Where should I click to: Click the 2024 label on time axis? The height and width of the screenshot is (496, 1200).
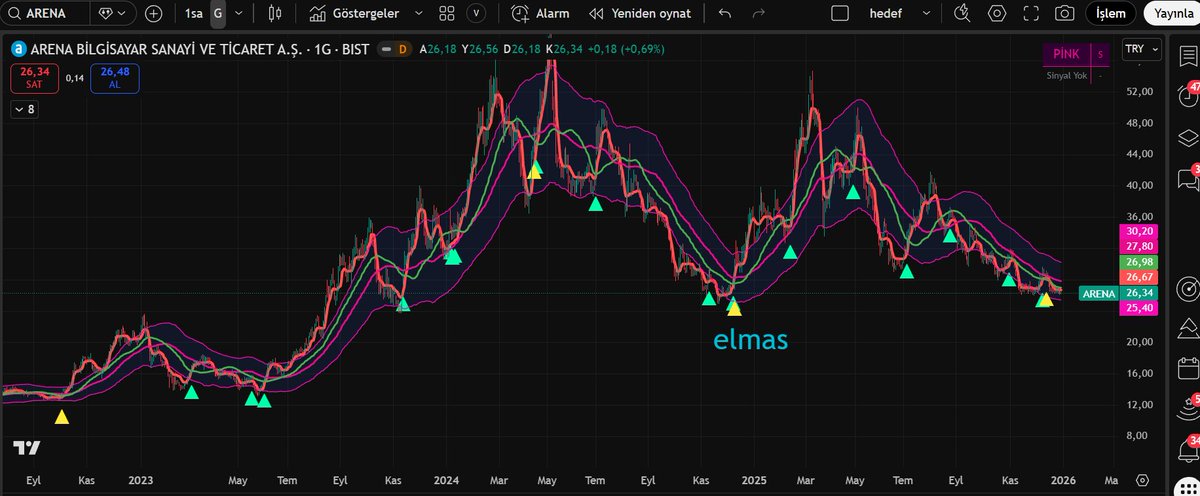click(x=447, y=479)
